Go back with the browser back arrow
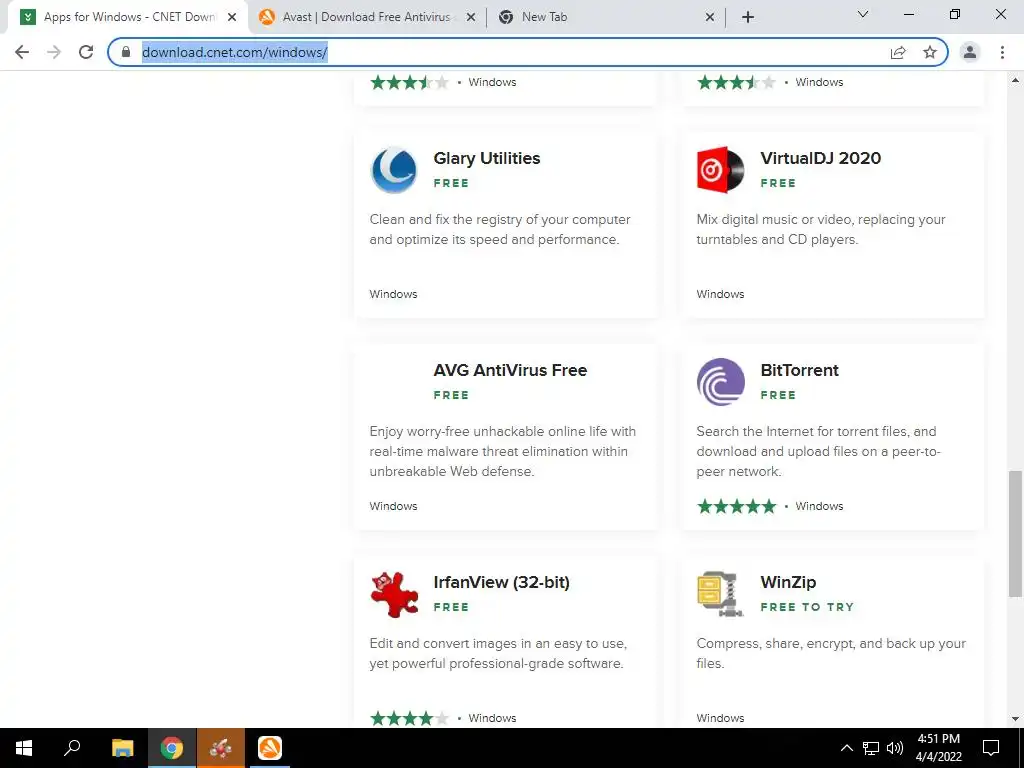 tap(22, 52)
